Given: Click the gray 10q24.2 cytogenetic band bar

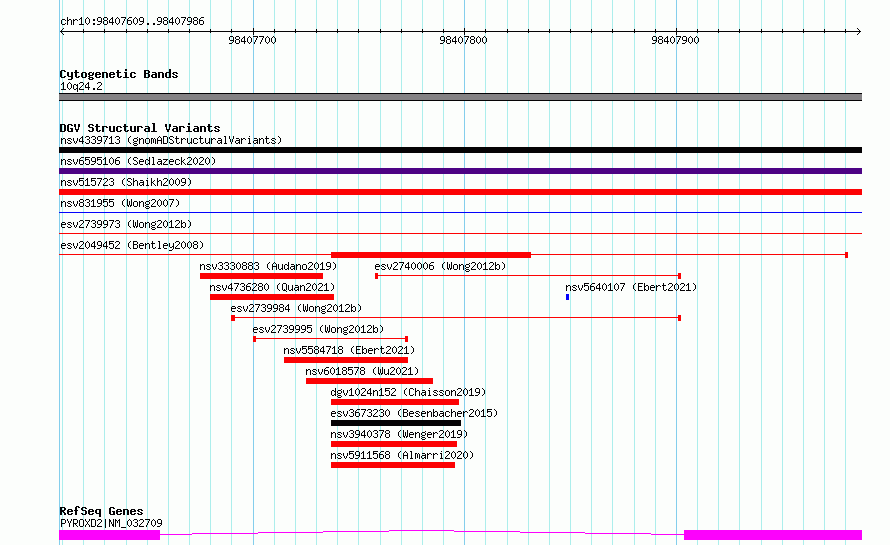Looking at the screenshot, I should pyautogui.click(x=460, y=97).
